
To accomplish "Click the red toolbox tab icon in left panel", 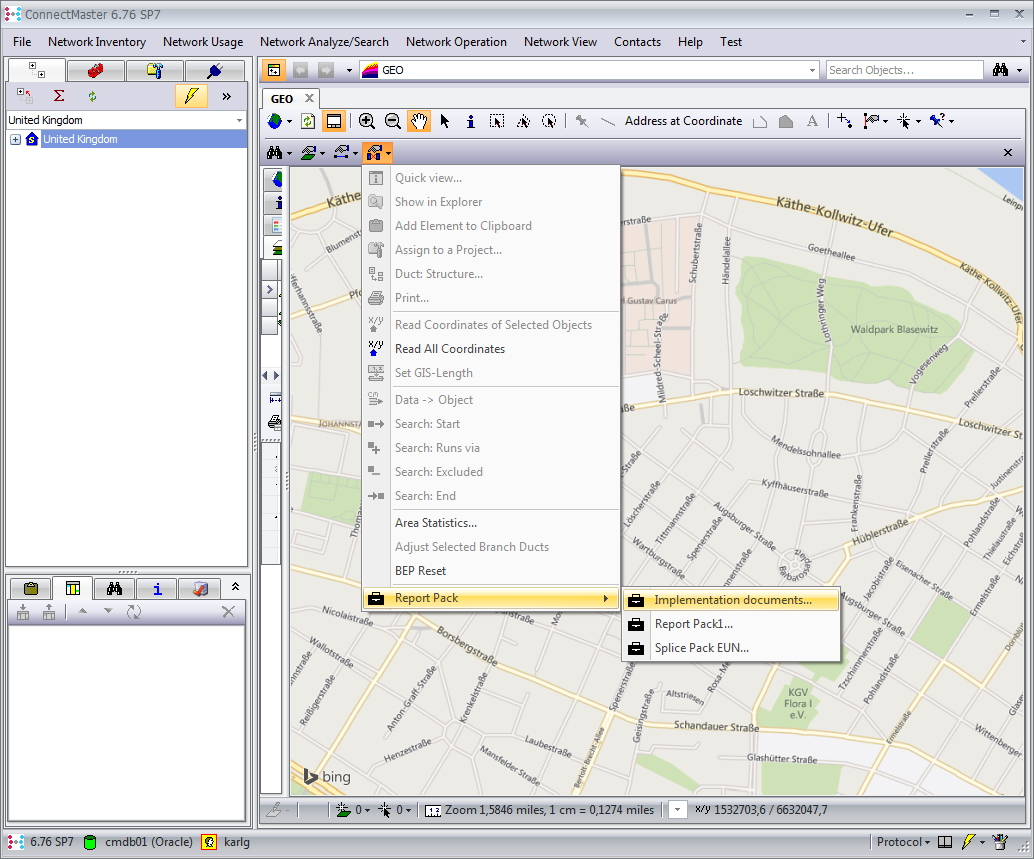I will point(96,71).
